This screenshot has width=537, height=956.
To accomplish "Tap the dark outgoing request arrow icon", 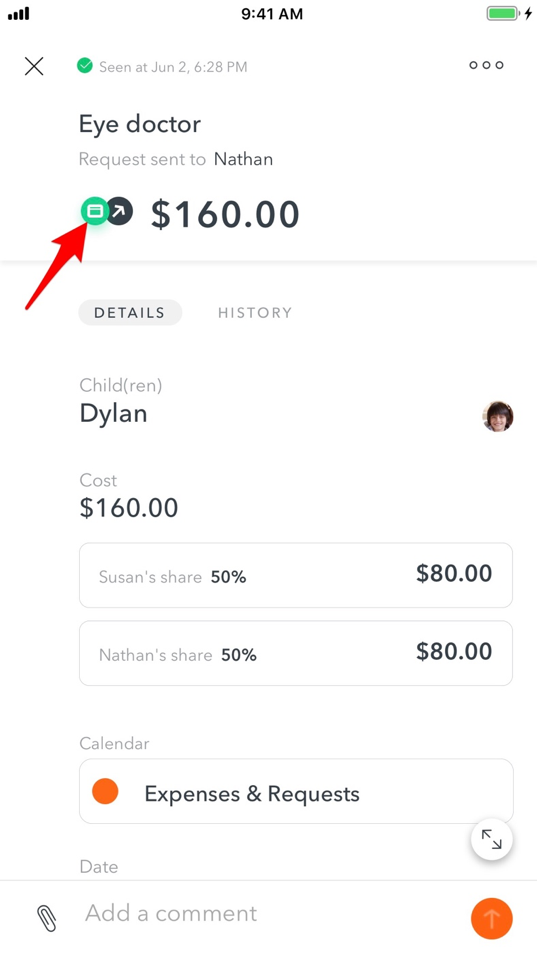I will pos(120,212).
